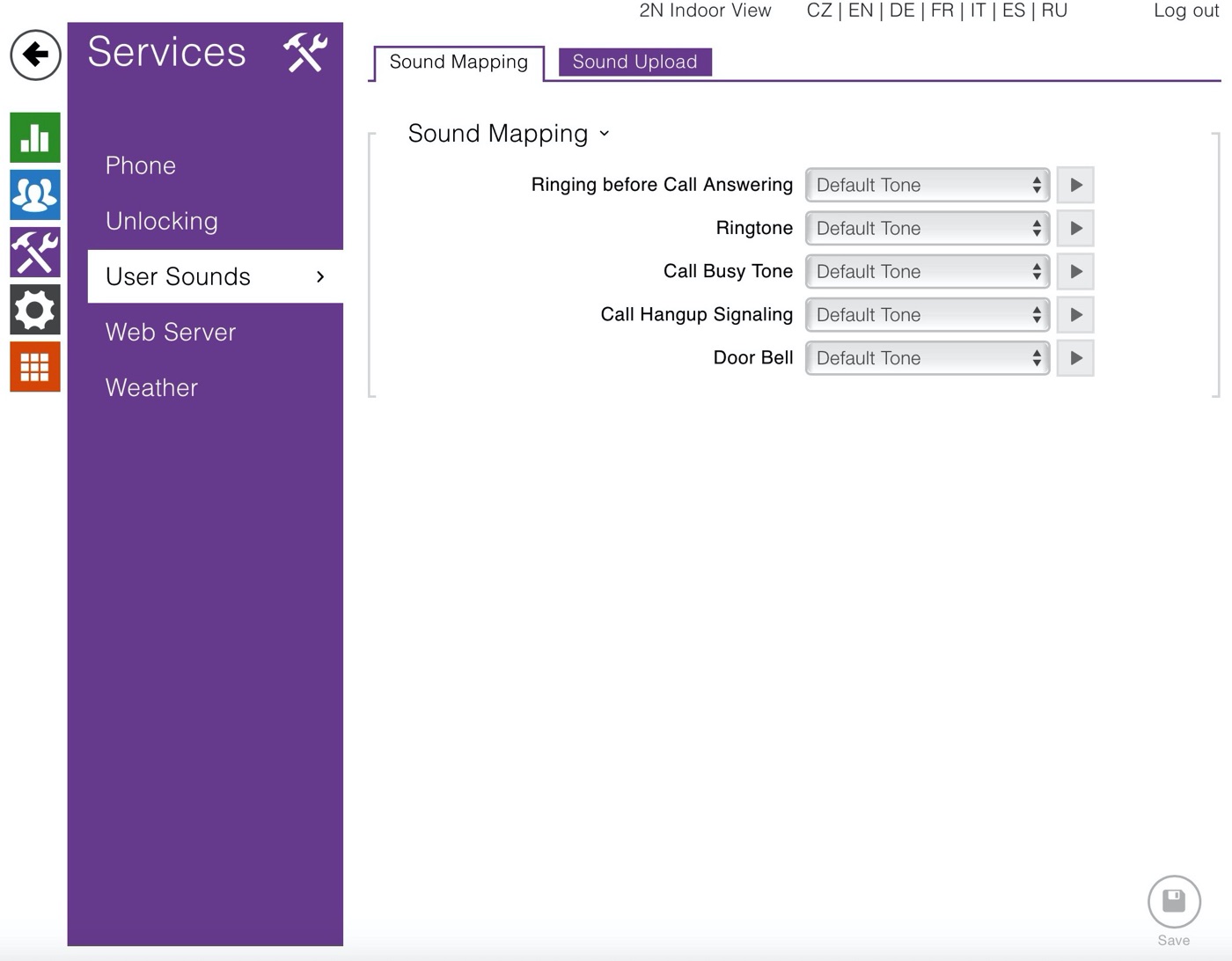Open the Phone services menu
Screen dimensions: 1232x961
pyautogui.click(x=141, y=165)
